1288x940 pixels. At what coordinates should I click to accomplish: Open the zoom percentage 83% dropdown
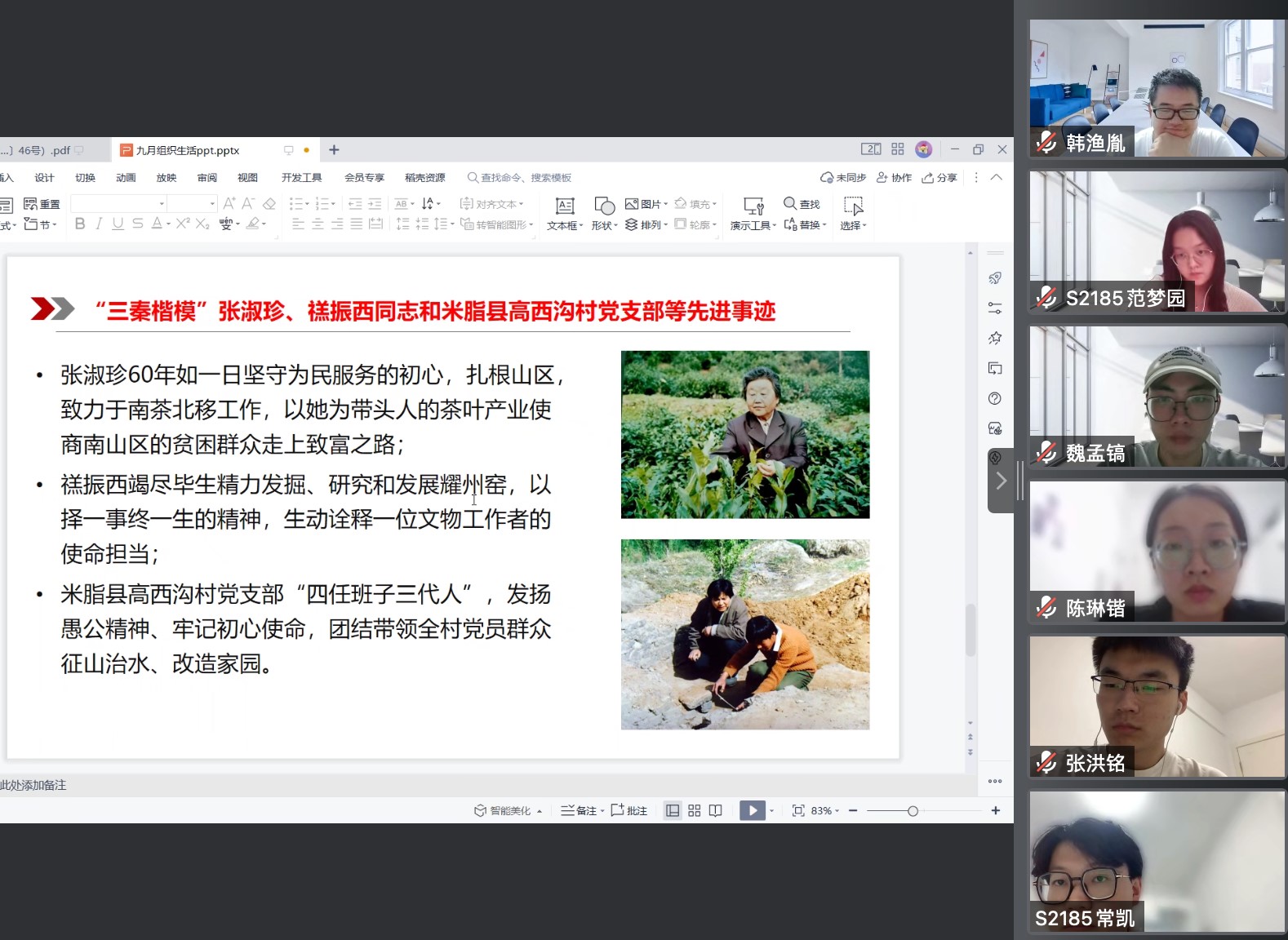tap(824, 810)
